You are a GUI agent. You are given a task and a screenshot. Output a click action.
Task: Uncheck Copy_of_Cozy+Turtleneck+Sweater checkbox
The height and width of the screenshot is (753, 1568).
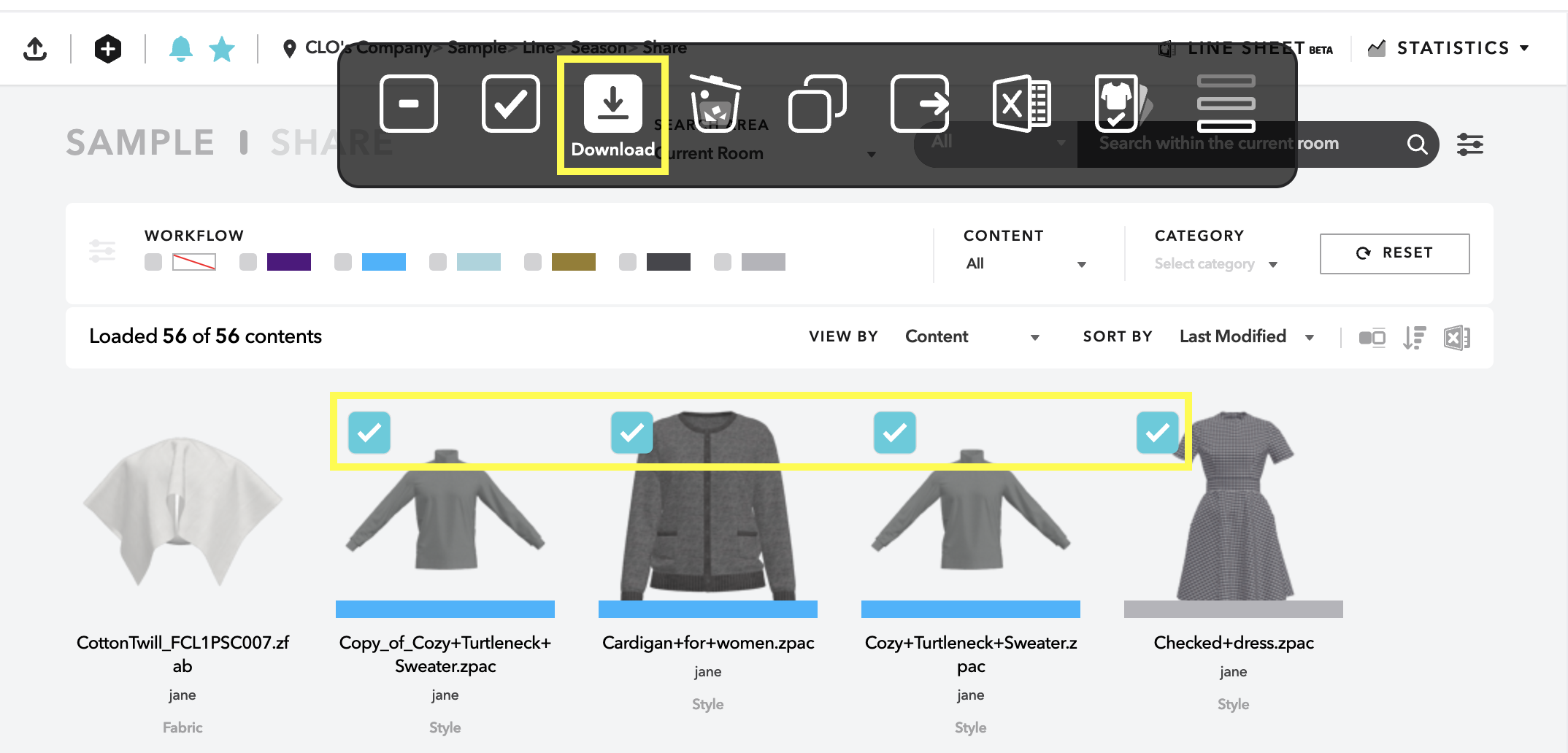(369, 433)
